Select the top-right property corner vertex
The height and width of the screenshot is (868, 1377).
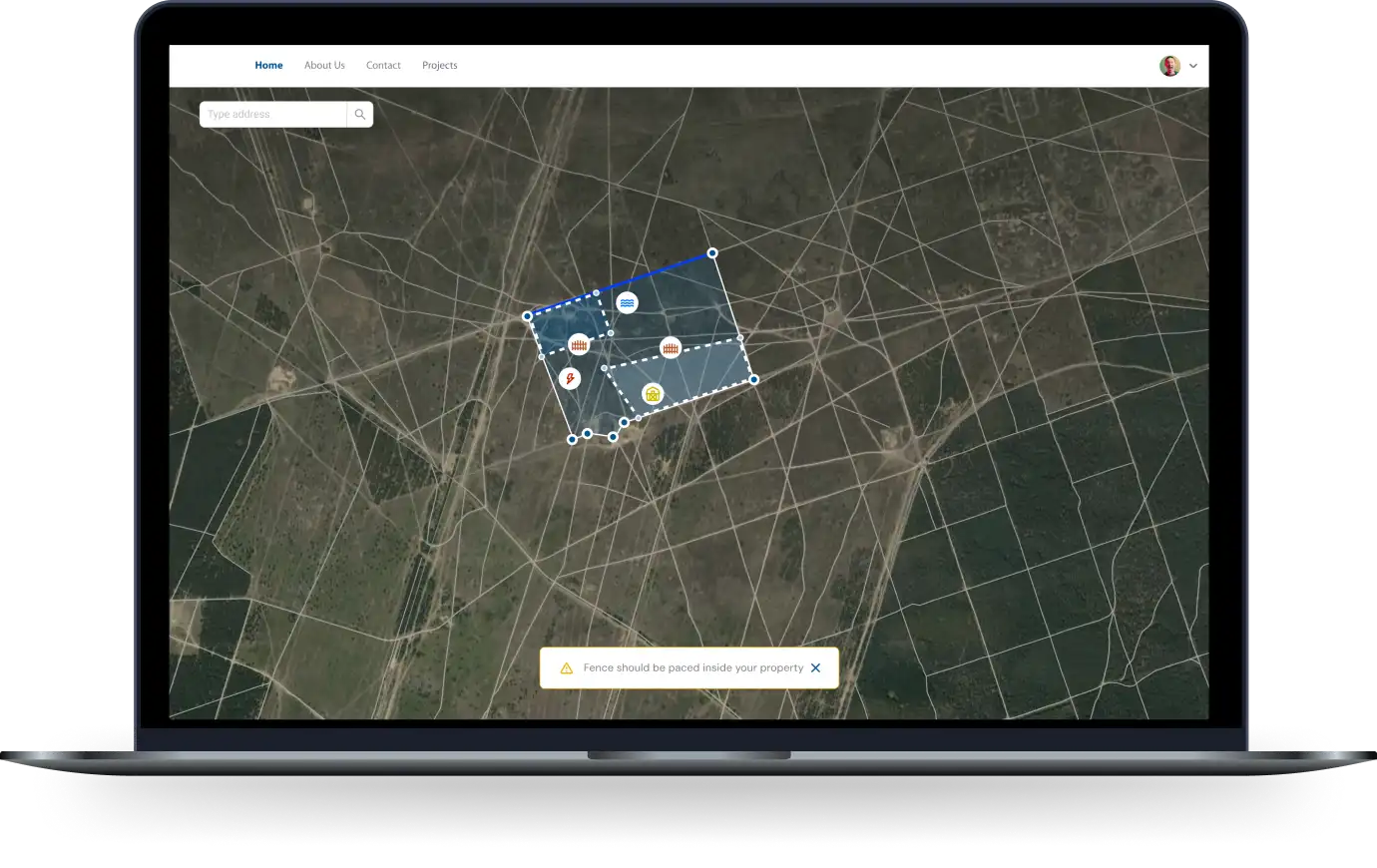(x=712, y=253)
